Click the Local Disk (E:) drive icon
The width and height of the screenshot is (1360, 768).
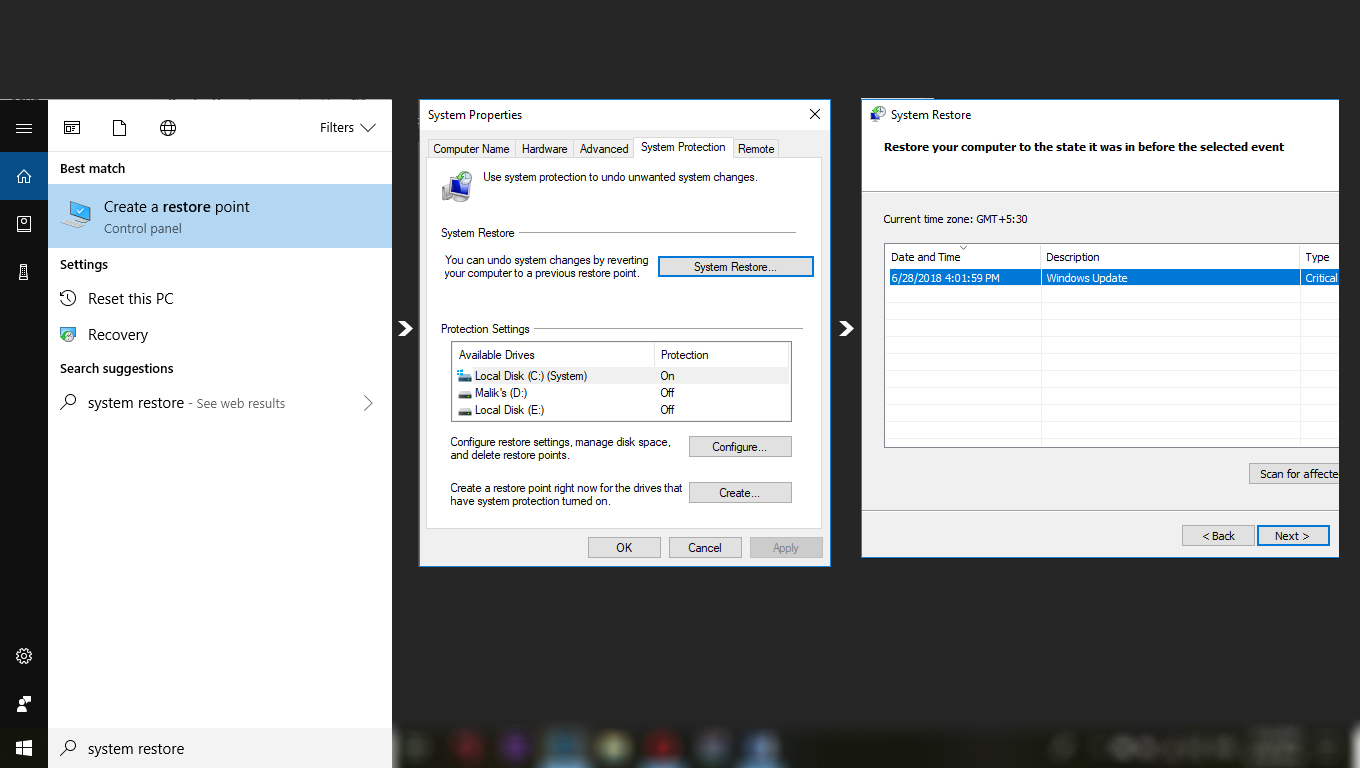point(464,410)
